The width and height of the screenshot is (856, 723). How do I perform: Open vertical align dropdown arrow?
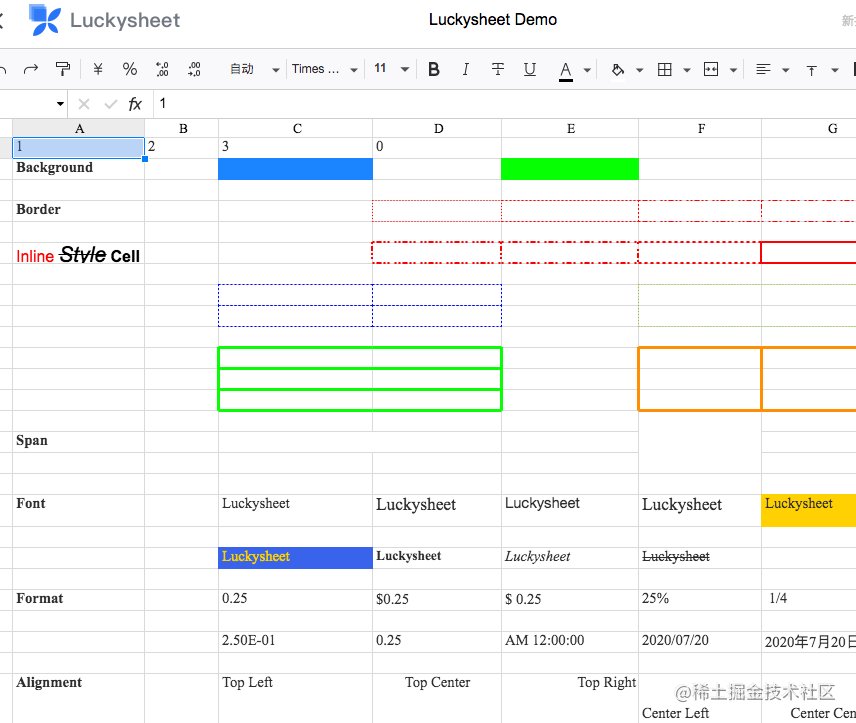click(x=835, y=70)
